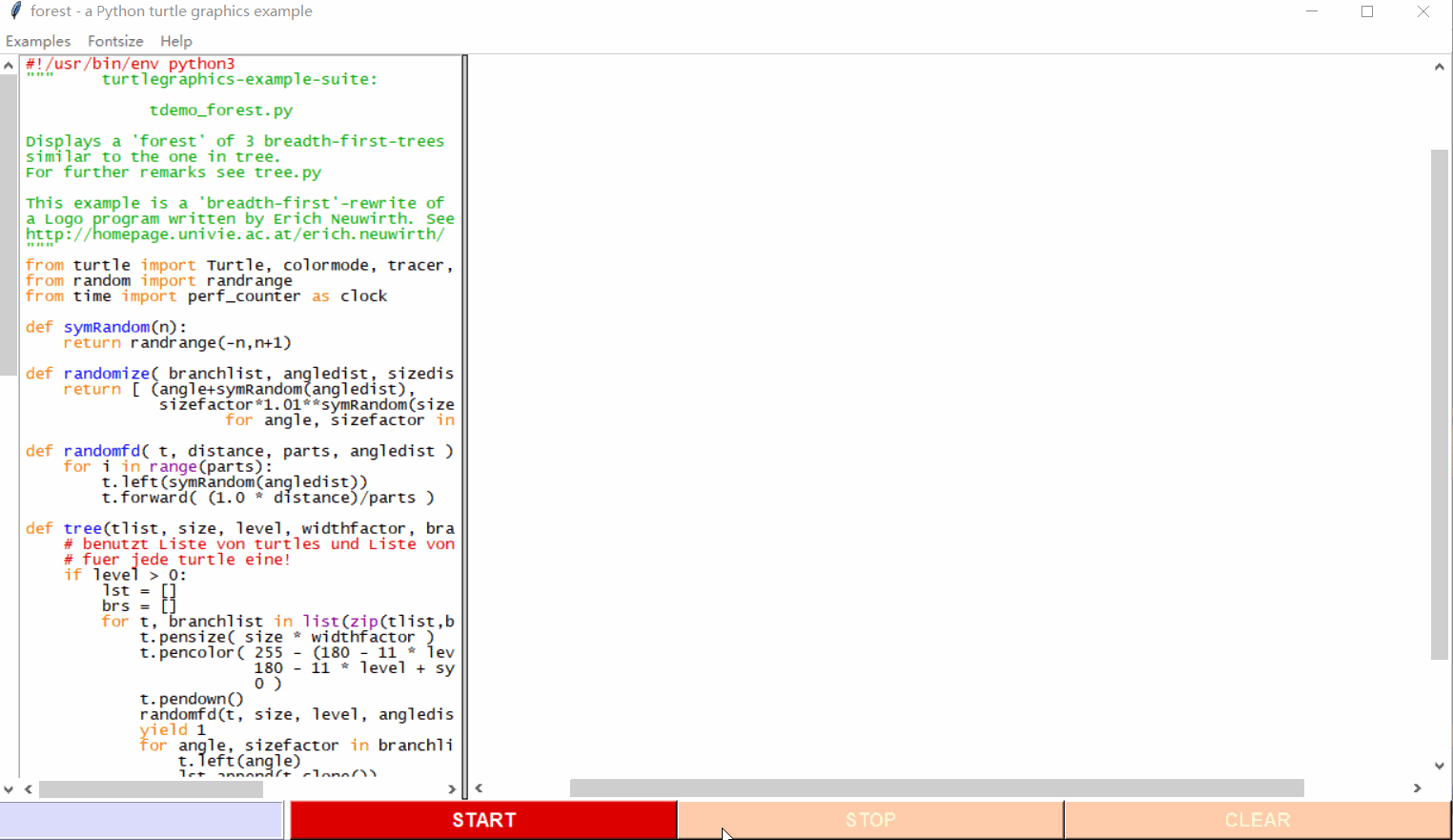Image resolution: width=1453 pixels, height=840 pixels.
Task: Click the left arrow of code horizontal scrollbar
Action: click(28, 789)
